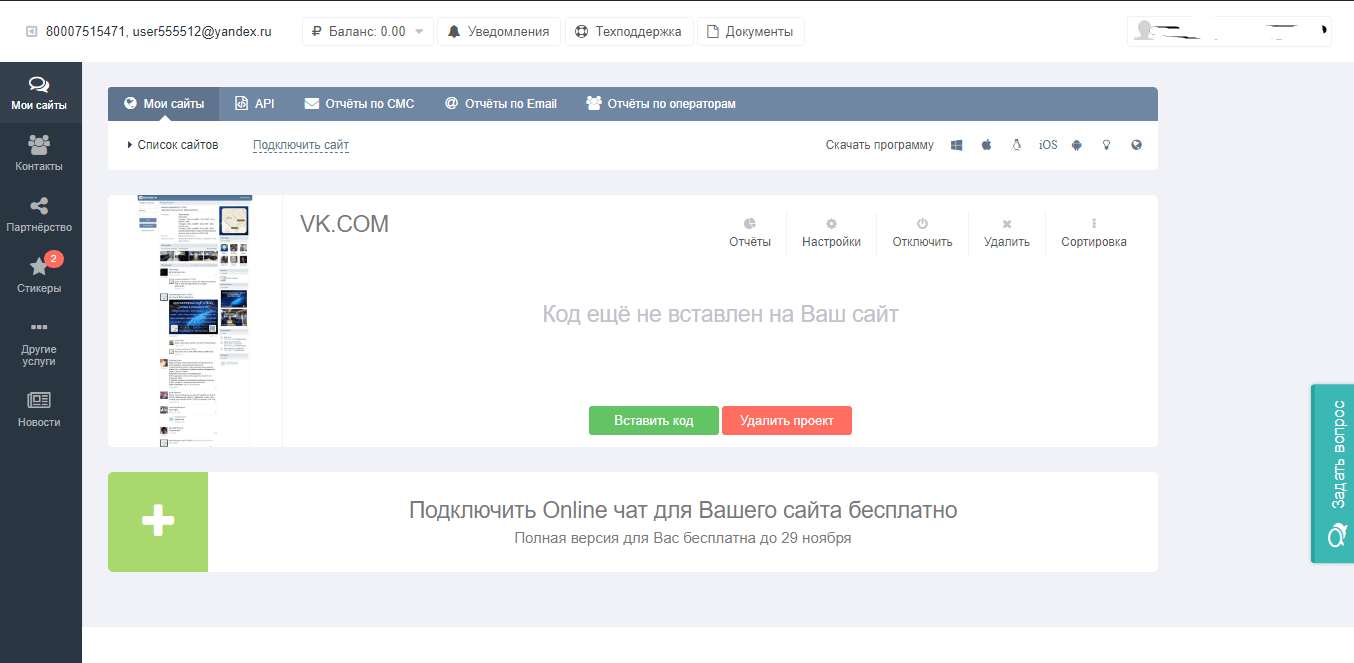Screen dimensions: 1354x663
Task: Open Стикеры in the left sidebar
Action: click(39, 275)
